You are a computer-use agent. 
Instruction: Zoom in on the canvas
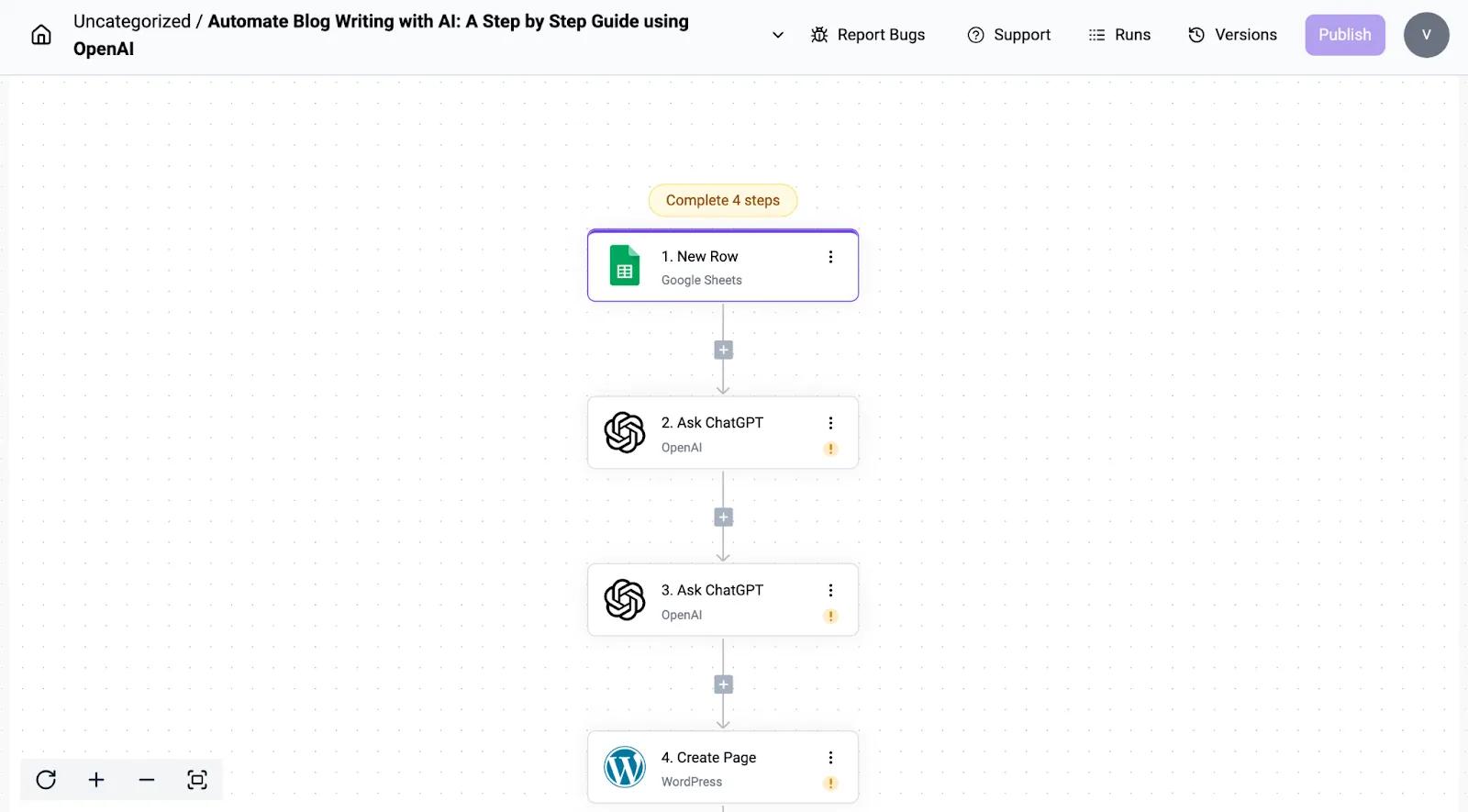click(x=96, y=780)
